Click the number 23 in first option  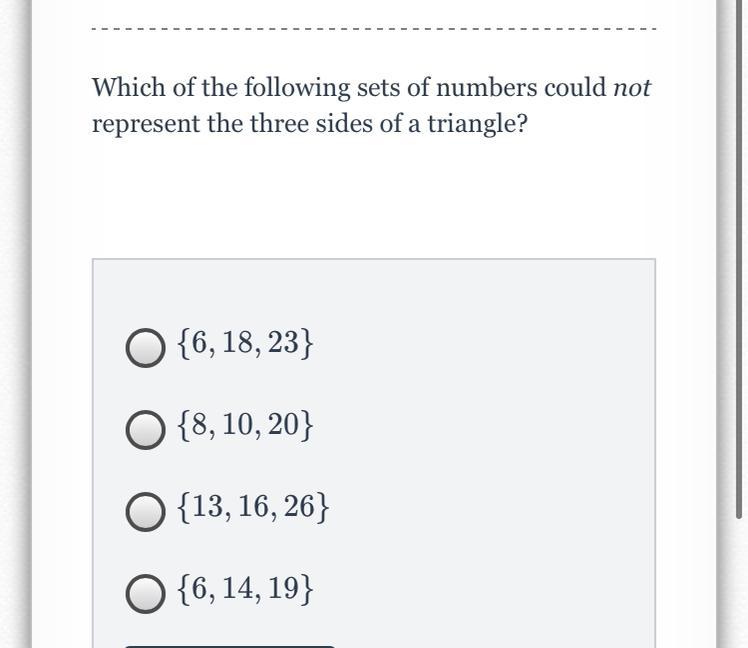pyautogui.click(x=283, y=343)
